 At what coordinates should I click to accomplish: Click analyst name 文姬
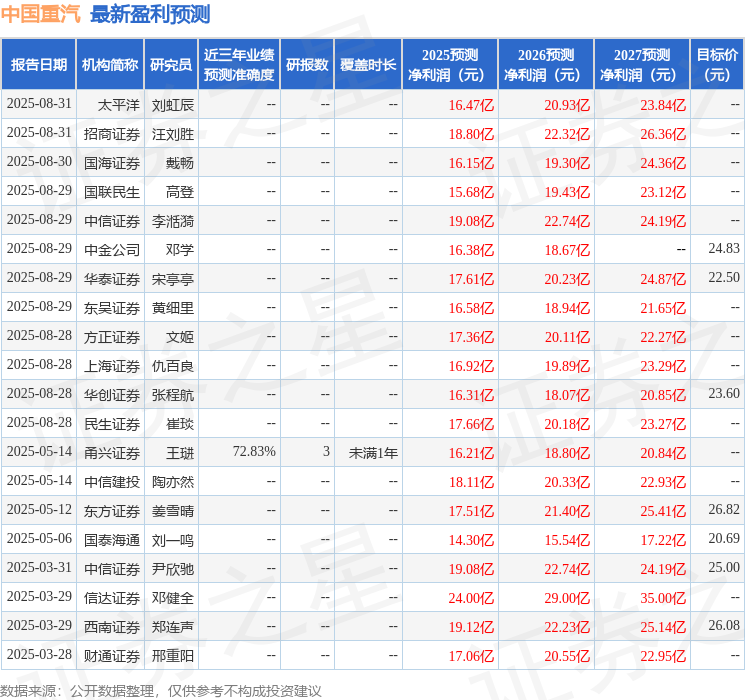click(x=180, y=337)
